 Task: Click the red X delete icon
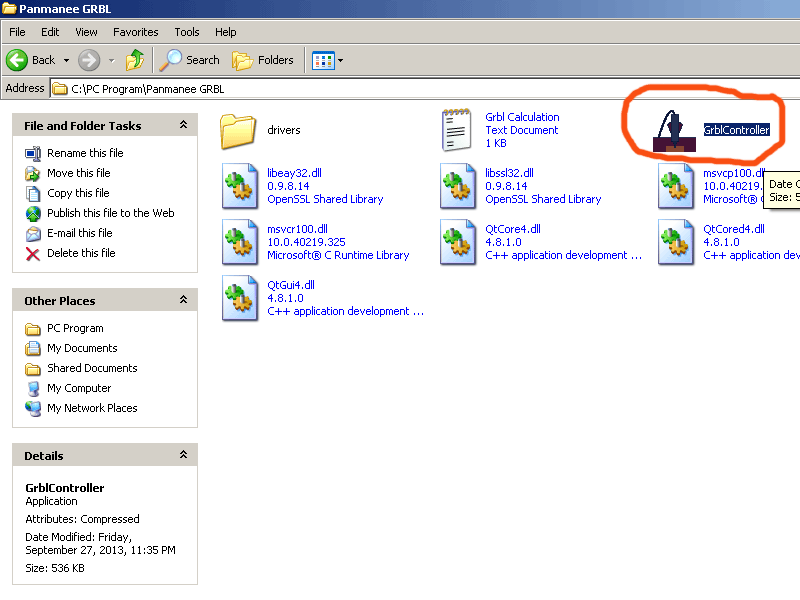33,254
